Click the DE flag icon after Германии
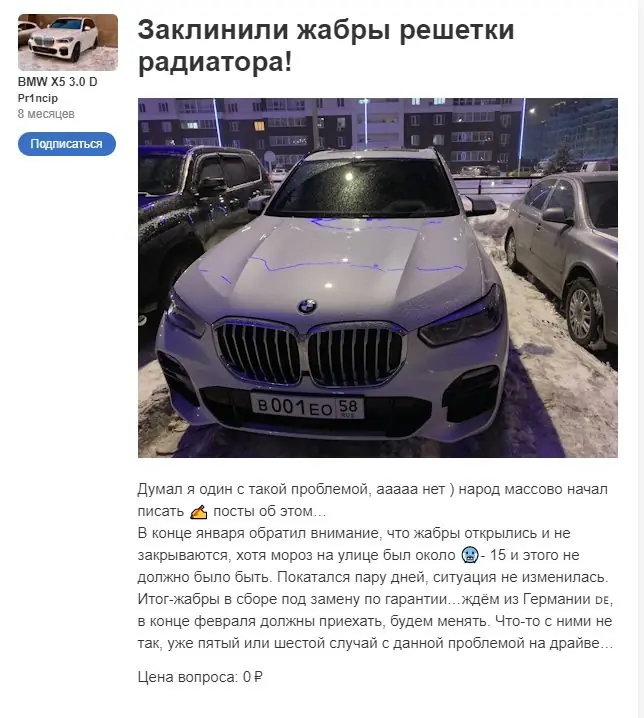Screen dimensions: 644x718 tap(602, 600)
